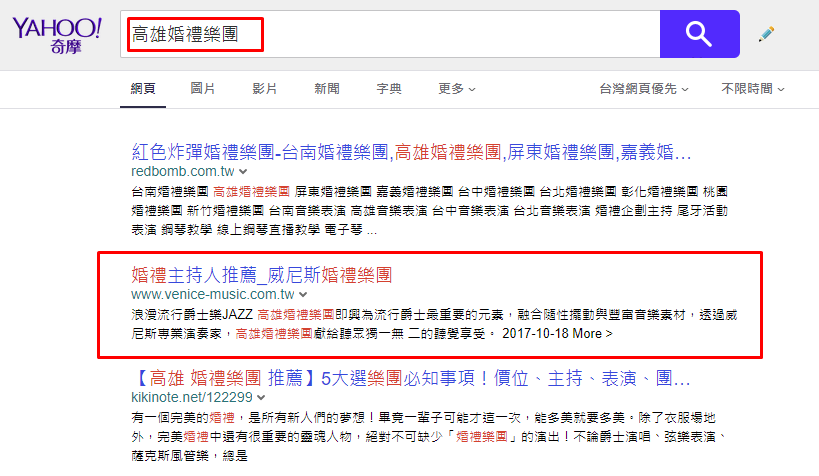Viewport: 819px width, 476px height.
Task: Open the 台灣網頁優先 filter dropdown
Action: click(644, 89)
